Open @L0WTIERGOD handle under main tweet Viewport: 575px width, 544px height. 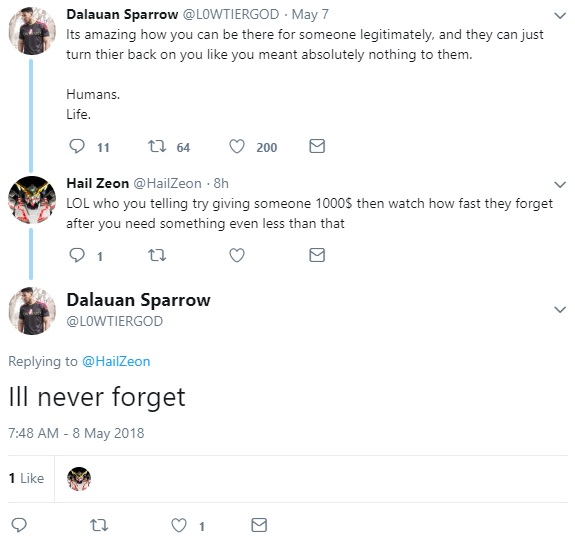[x=114, y=321]
